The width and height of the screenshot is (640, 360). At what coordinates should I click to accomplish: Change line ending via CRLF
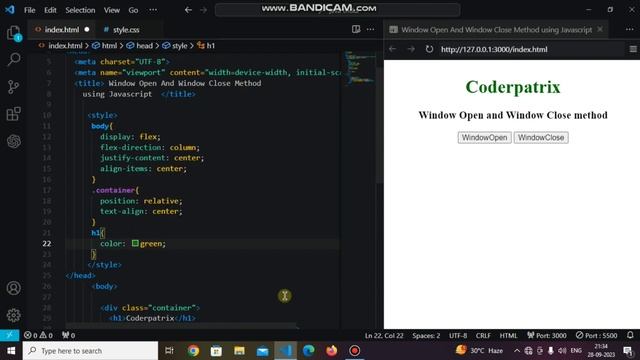tap(483, 335)
